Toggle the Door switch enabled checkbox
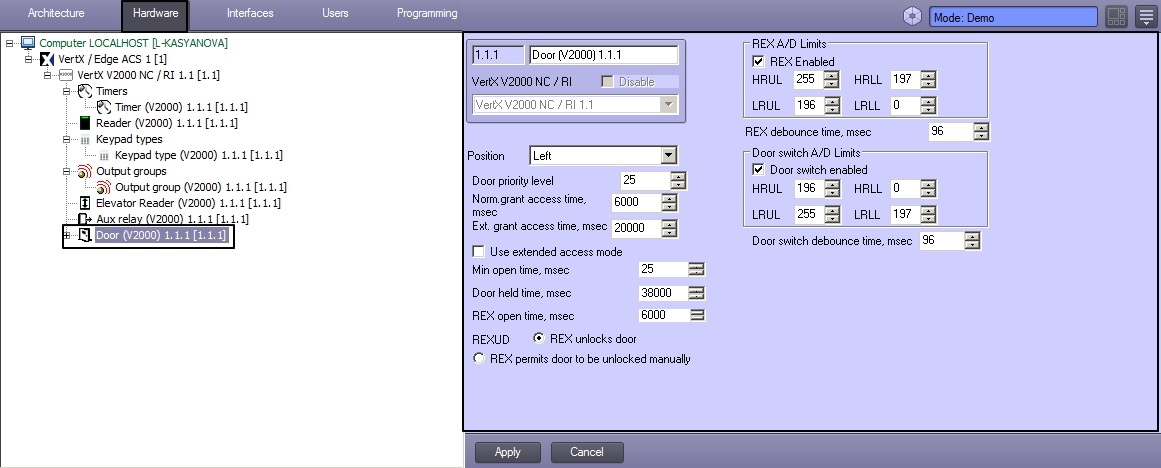1161x468 pixels. 758,170
